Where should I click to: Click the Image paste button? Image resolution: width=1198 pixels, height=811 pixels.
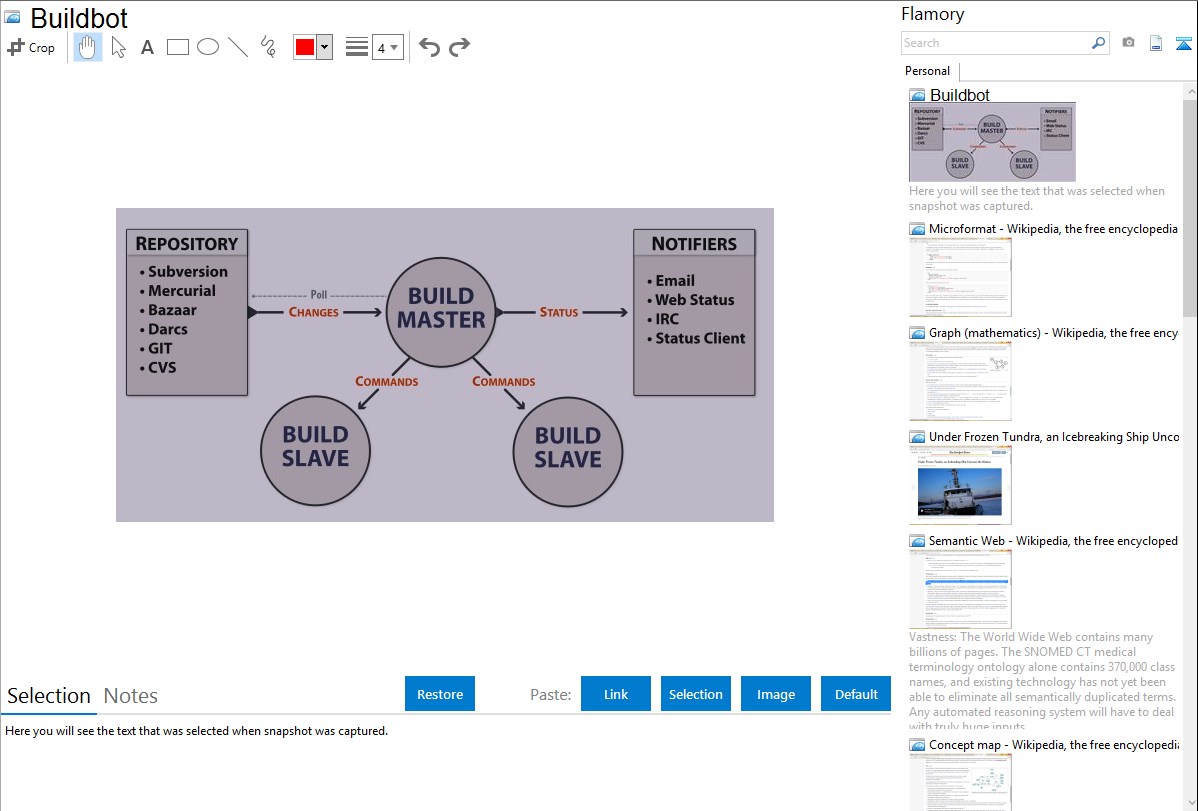coord(776,694)
